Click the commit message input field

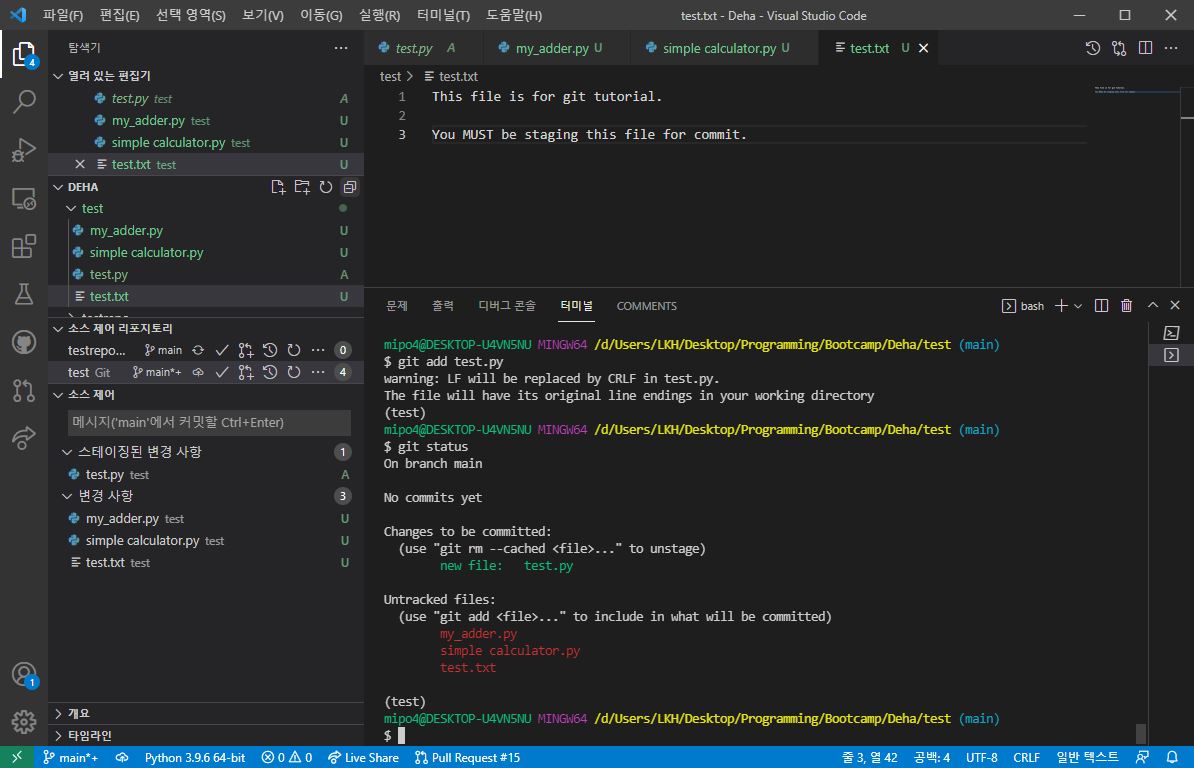click(209, 422)
